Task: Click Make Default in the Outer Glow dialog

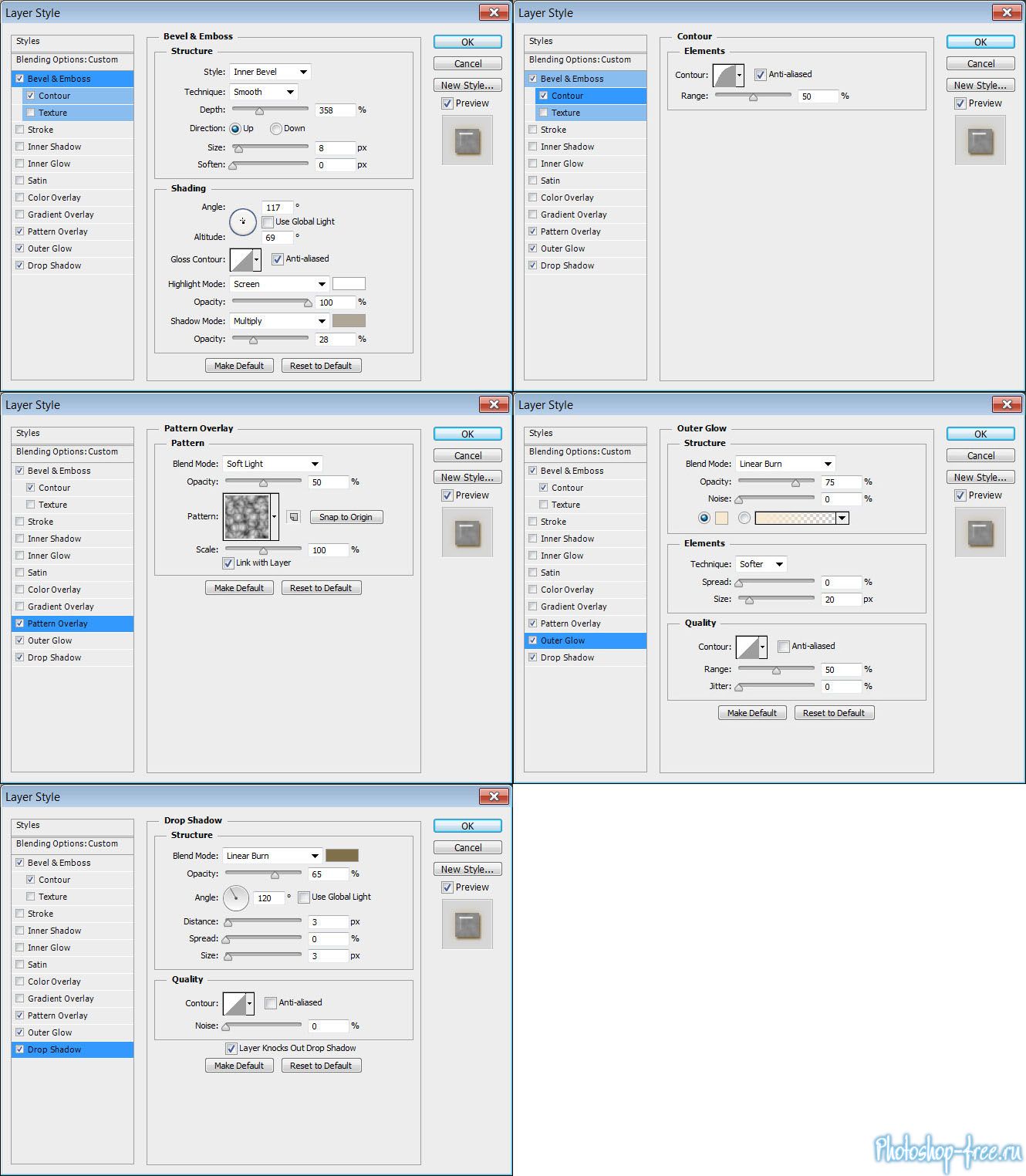Action: click(x=751, y=713)
